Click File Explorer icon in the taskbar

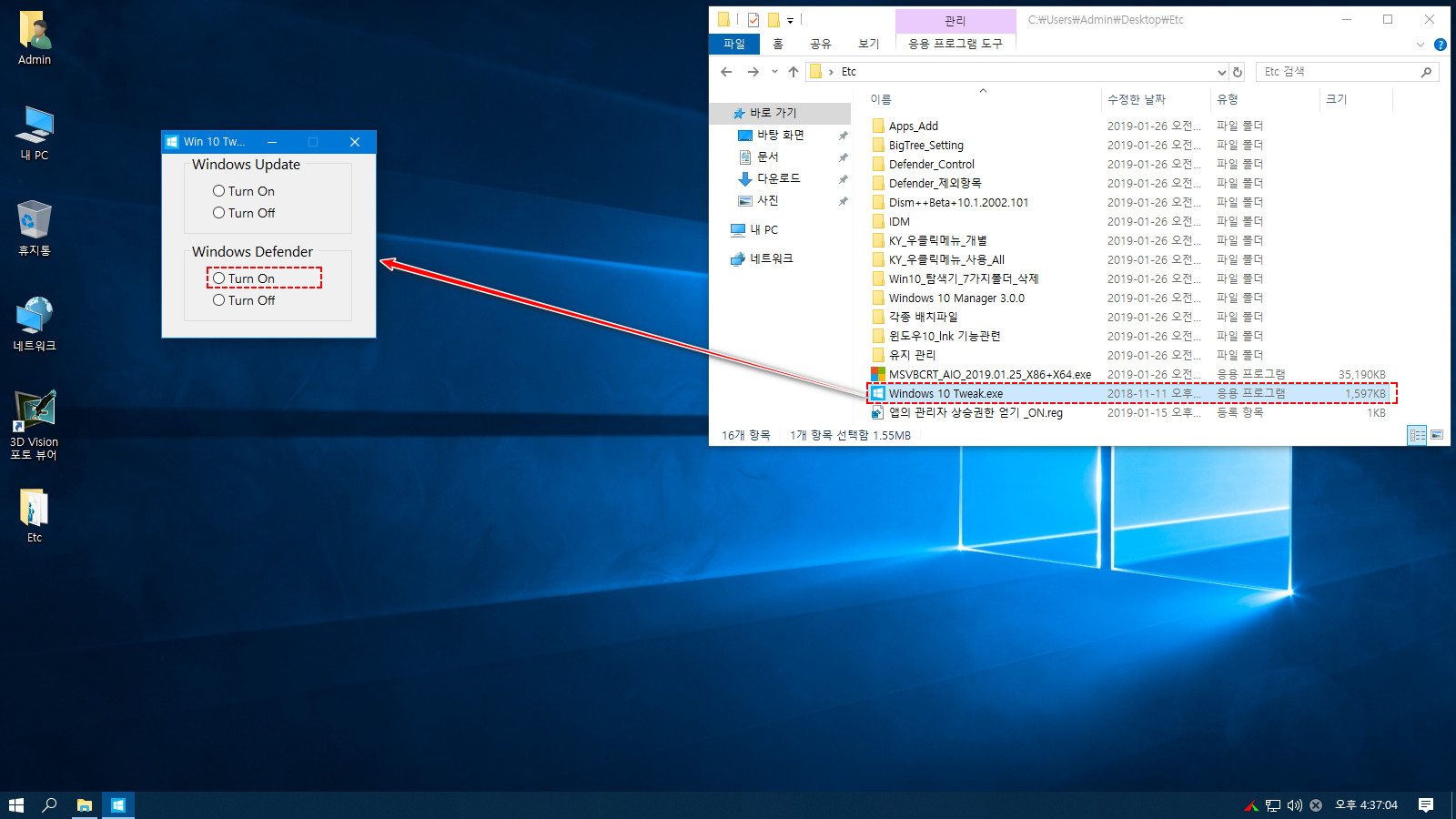(x=84, y=805)
